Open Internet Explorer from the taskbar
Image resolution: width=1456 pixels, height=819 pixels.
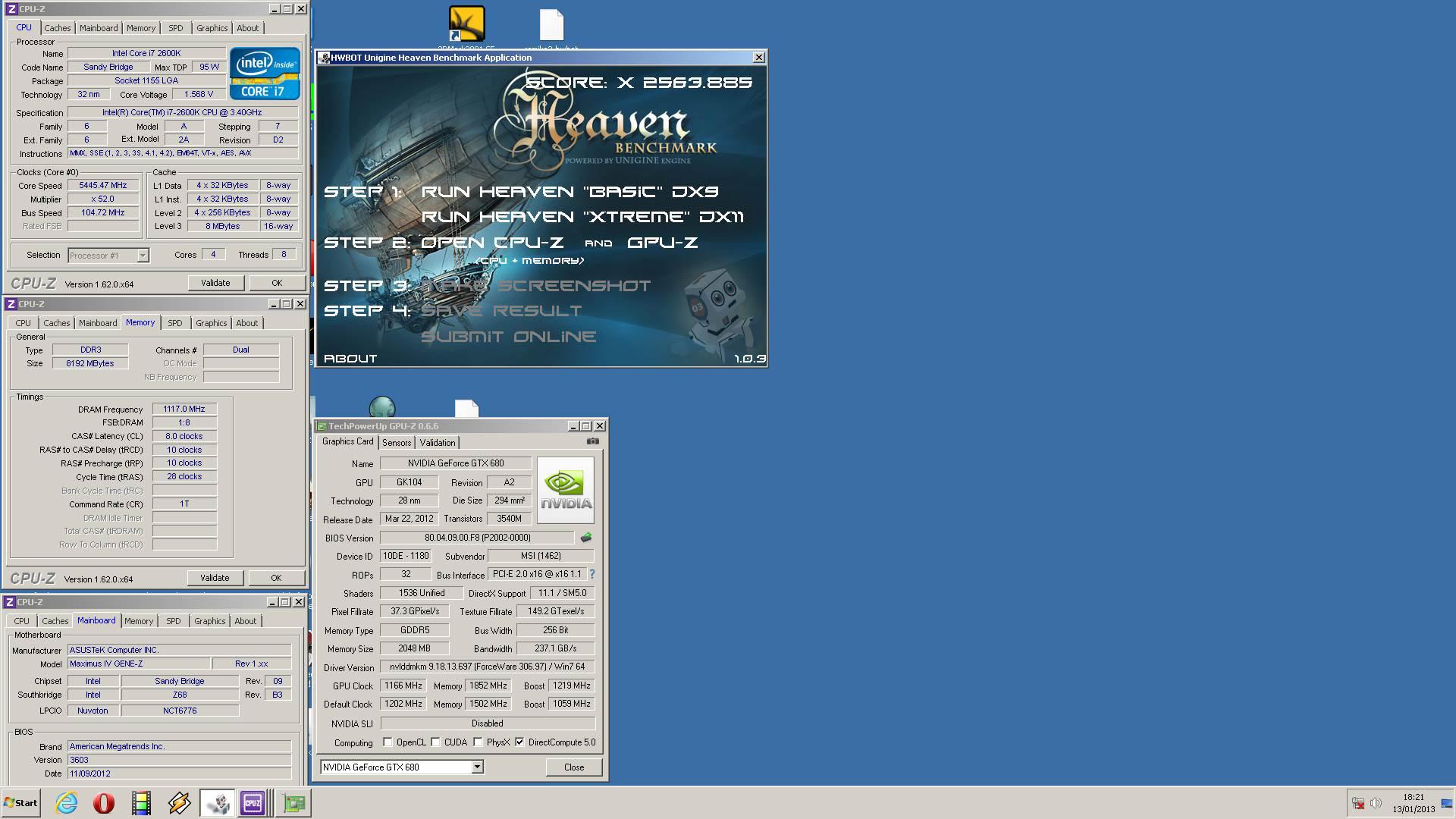click(x=66, y=802)
